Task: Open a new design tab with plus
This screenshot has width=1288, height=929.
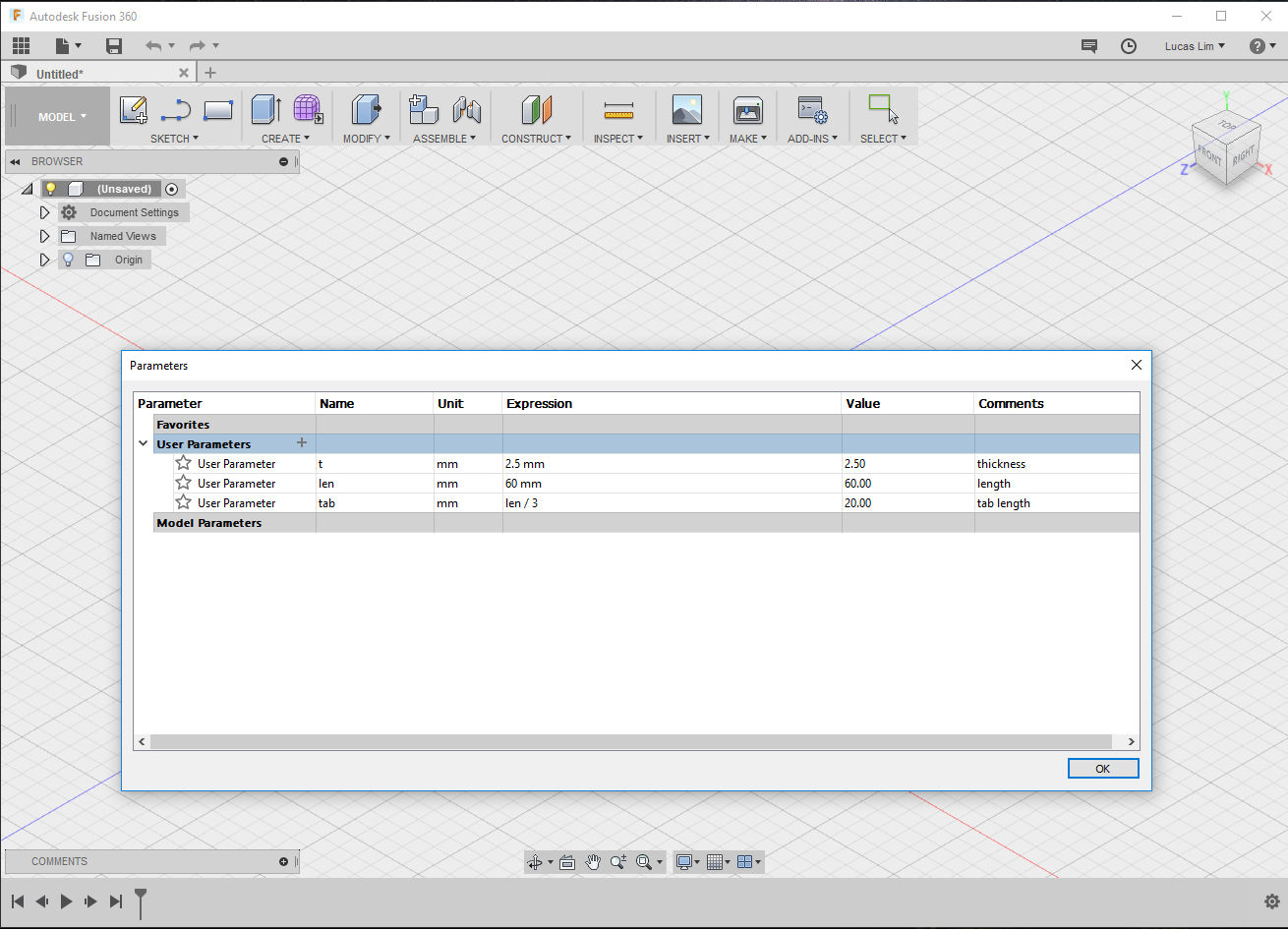Action: (210, 73)
